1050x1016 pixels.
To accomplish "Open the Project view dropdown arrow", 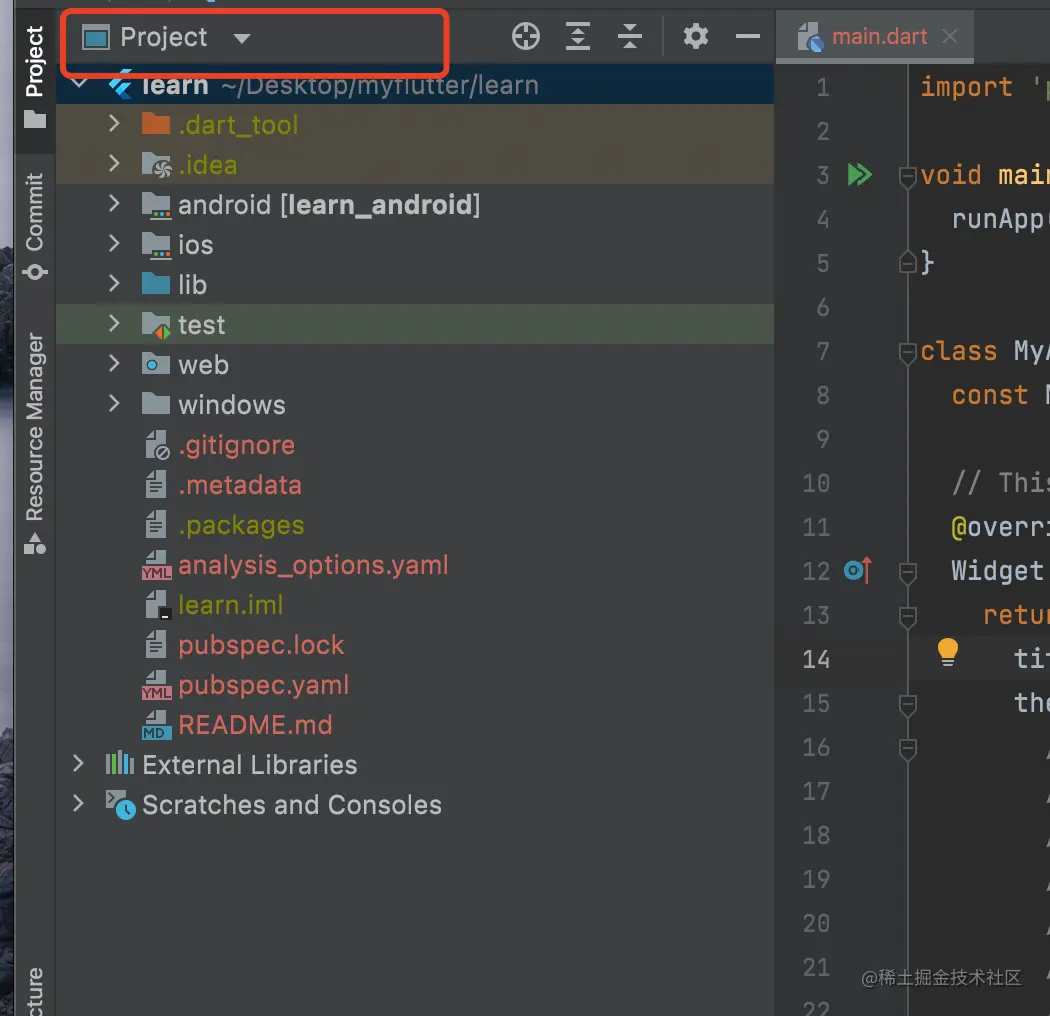I will click(242, 38).
